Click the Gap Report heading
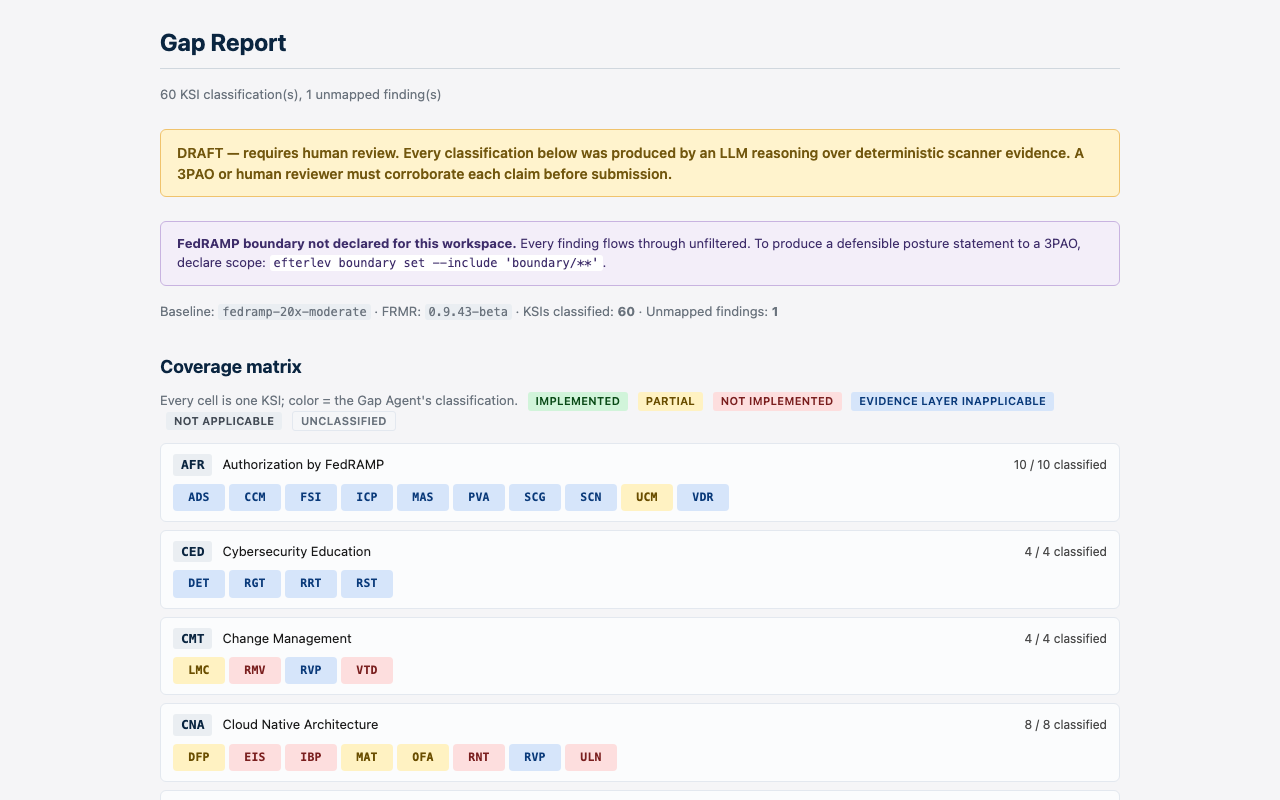The width and height of the screenshot is (1280, 800). tap(223, 43)
